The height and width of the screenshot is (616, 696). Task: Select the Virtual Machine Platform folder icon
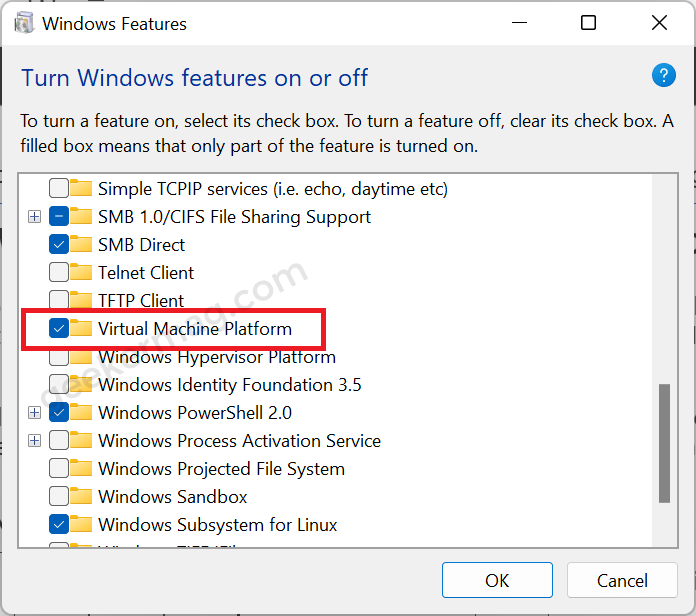tap(81, 328)
